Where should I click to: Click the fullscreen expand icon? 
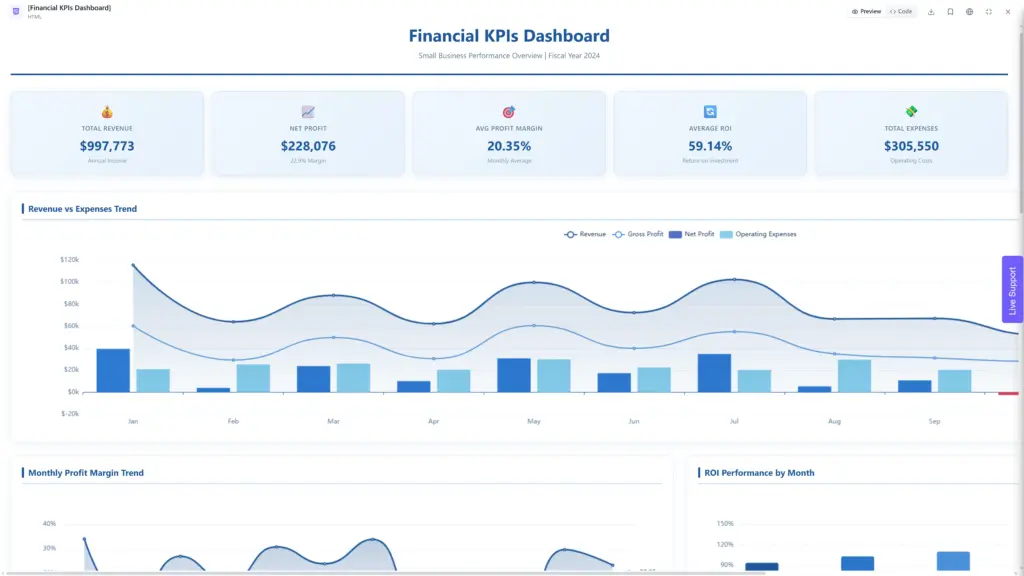989,12
